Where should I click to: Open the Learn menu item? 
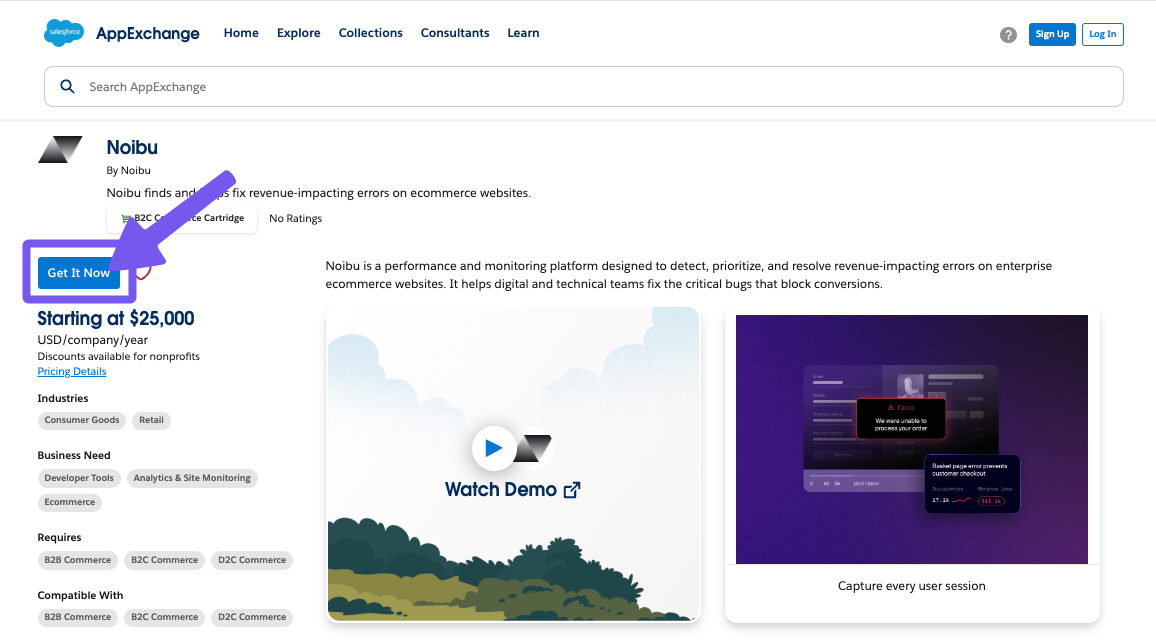[523, 33]
